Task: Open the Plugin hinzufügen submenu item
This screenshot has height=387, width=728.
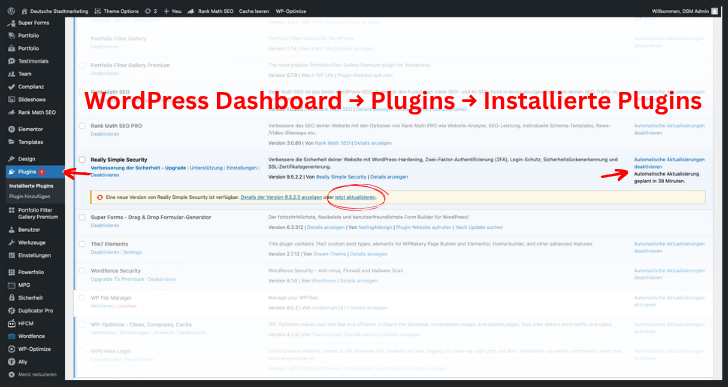Action: pyautogui.click(x=30, y=196)
